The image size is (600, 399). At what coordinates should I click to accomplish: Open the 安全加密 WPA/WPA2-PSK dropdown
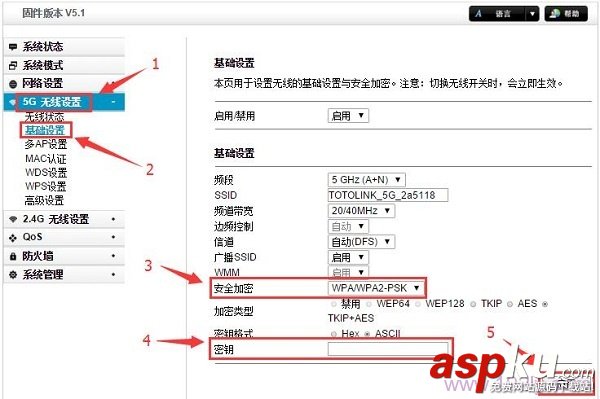376,288
